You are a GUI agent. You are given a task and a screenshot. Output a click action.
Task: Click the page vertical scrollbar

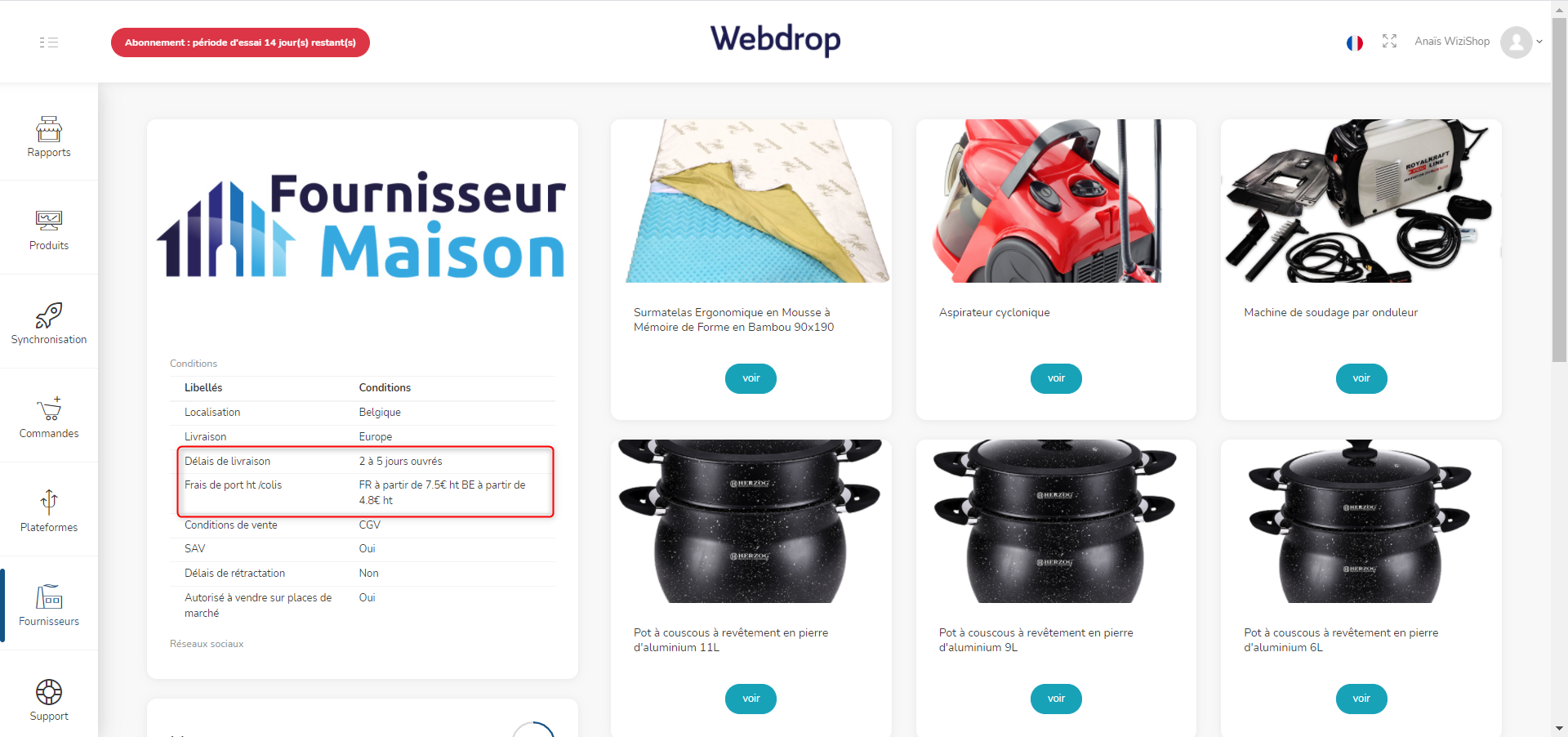coord(1559,188)
